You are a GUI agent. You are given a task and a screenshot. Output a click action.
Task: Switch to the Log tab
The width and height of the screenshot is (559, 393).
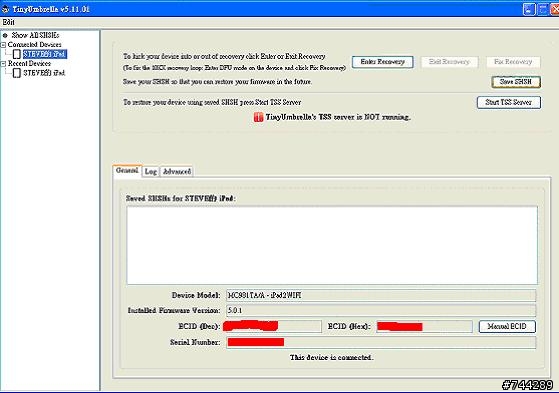pyautogui.click(x=150, y=172)
